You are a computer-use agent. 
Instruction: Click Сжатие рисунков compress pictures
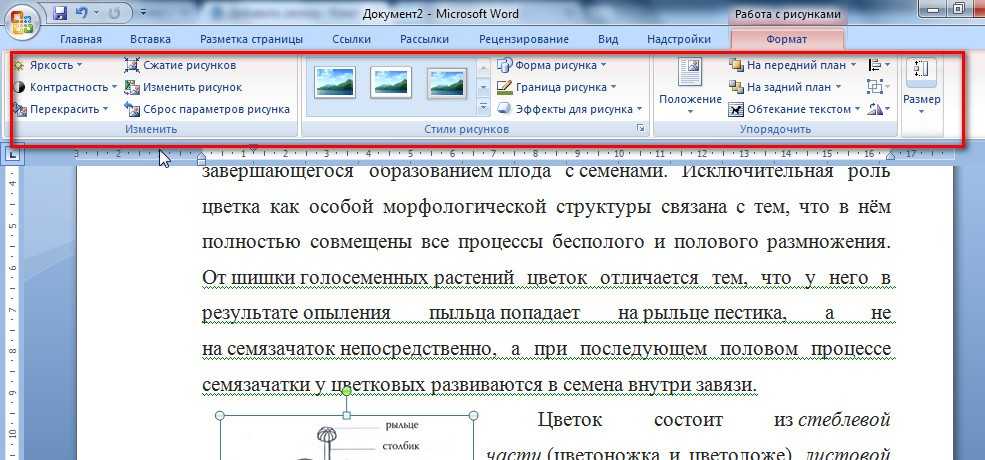coord(180,65)
